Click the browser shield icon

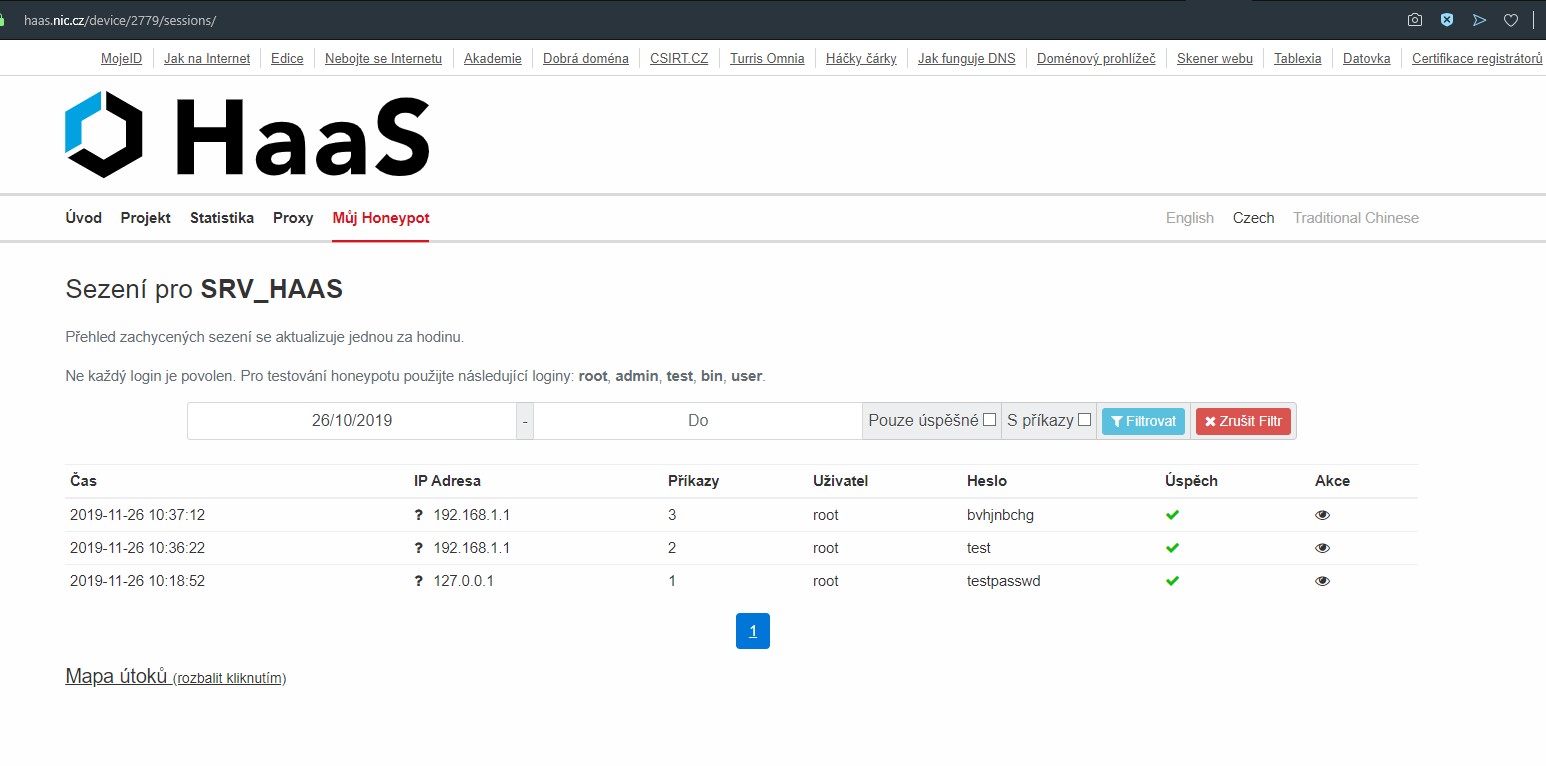1447,20
